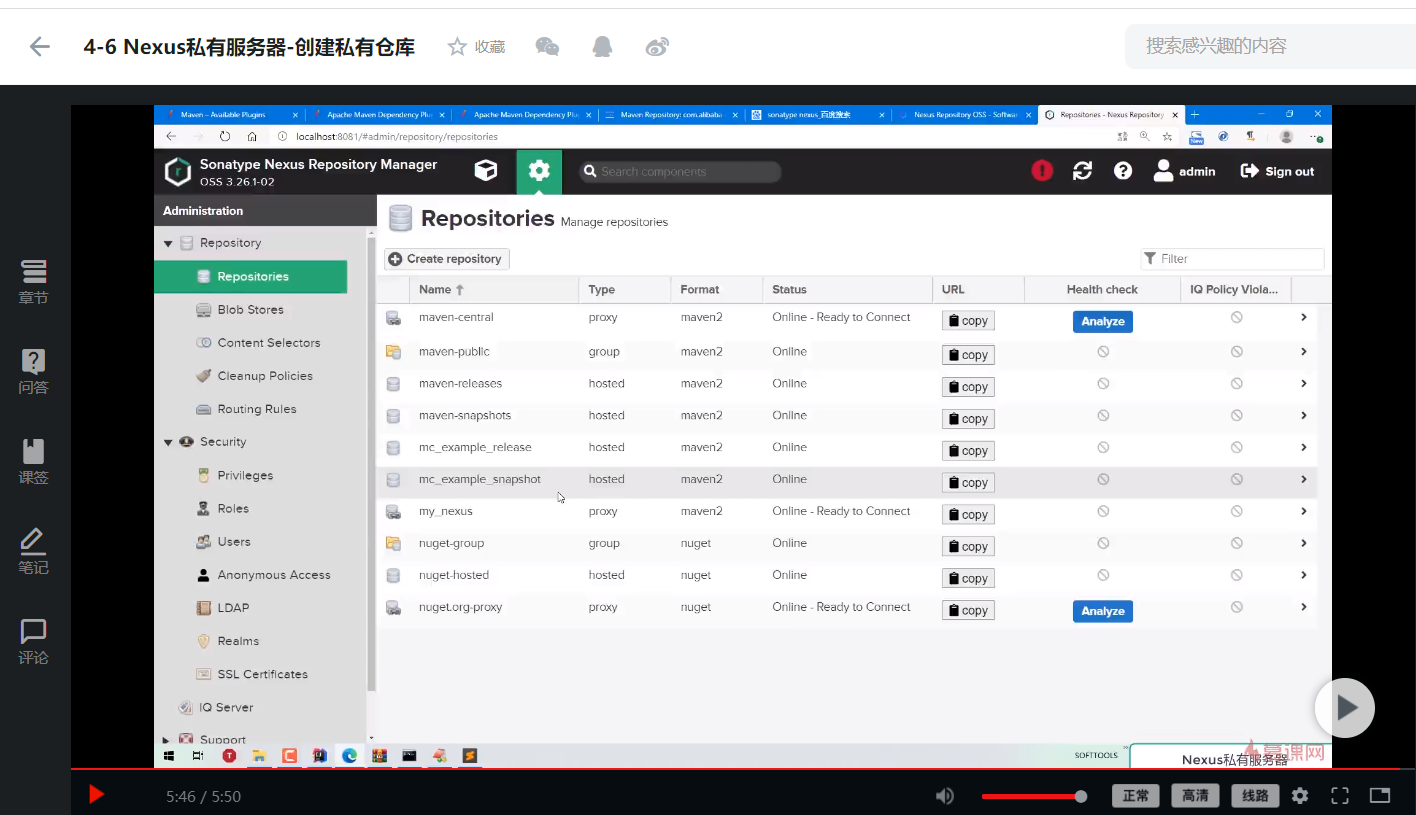Viewport: 1416px width, 815px height.
Task: Open details arrow for mc_example_release row
Action: (1304, 447)
